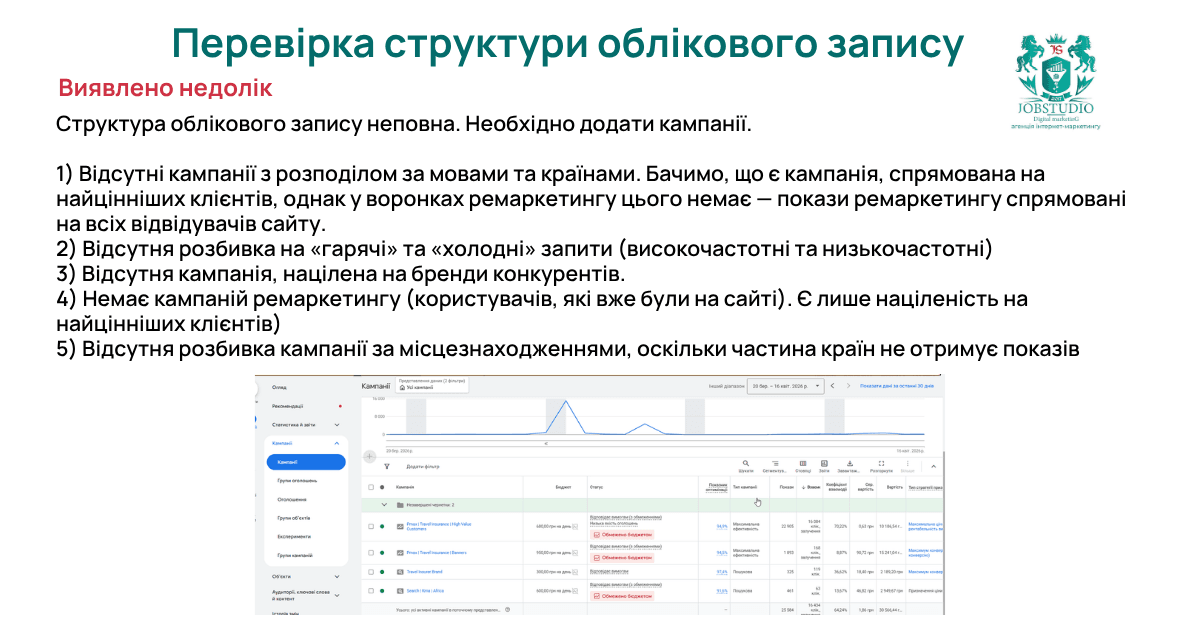Click the Завантажити download icon
Screen dimensions: 1200x628
coord(849,464)
